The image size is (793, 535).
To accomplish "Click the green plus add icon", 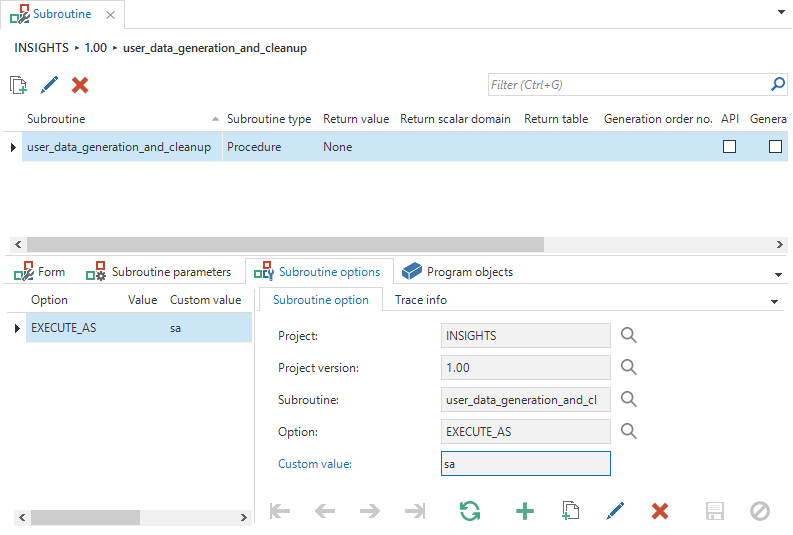I will pyautogui.click(x=524, y=511).
